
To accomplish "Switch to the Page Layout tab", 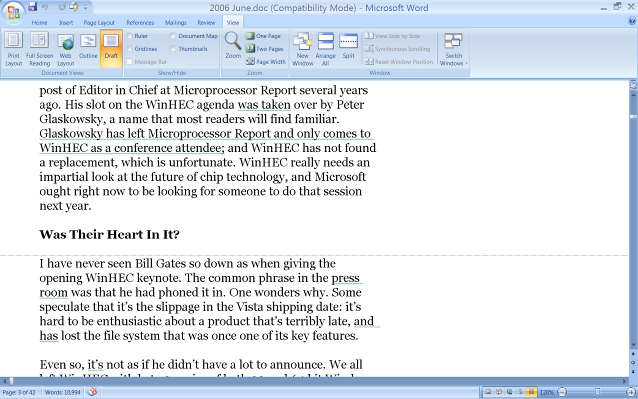I will (x=99, y=23).
